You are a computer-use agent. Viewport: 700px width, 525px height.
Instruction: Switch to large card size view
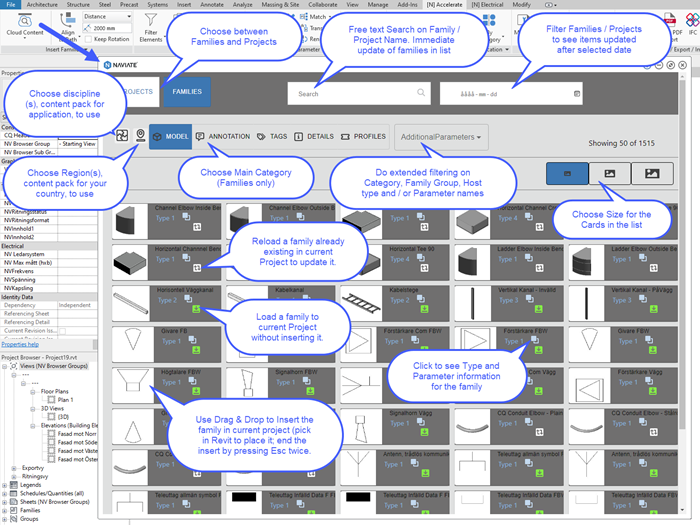(x=652, y=173)
